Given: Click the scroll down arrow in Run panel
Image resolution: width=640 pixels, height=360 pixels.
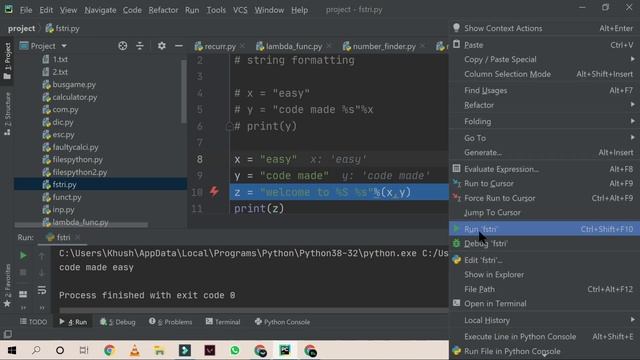Looking at the screenshot, I should tap(42, 272).
